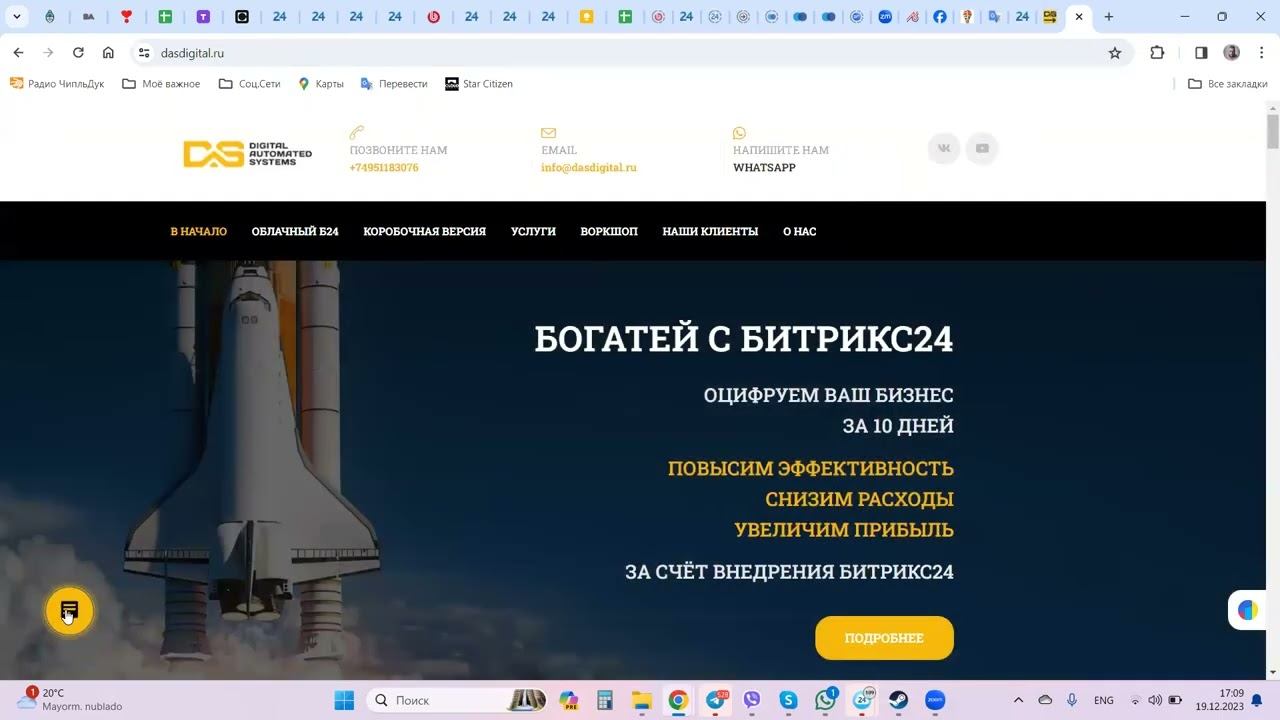Click the DAS Digital Automated Systems logo
The image size is (1280, 720).
point(247,153)
